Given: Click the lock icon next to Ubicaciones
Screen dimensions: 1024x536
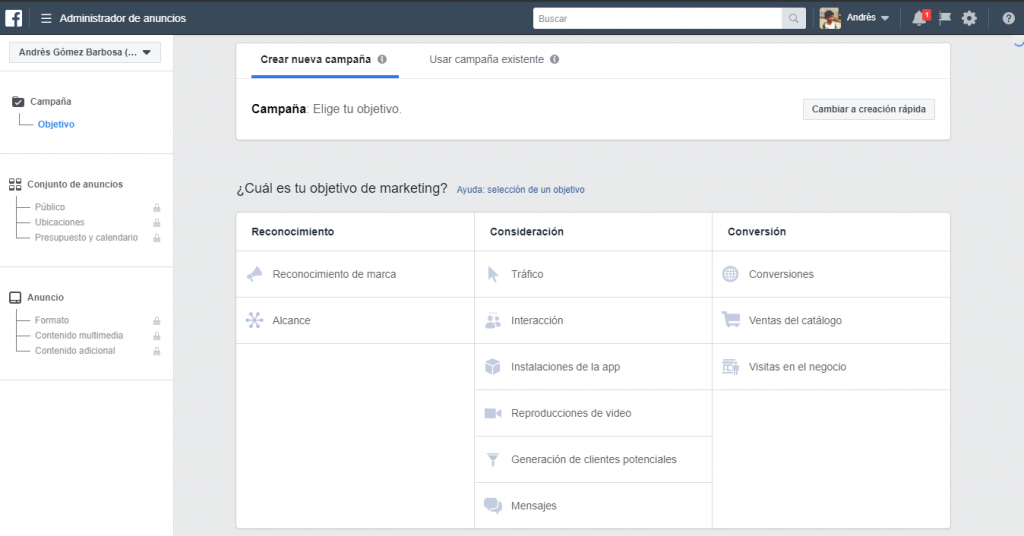Looking at the screenshot, I should tap(157, 223).
